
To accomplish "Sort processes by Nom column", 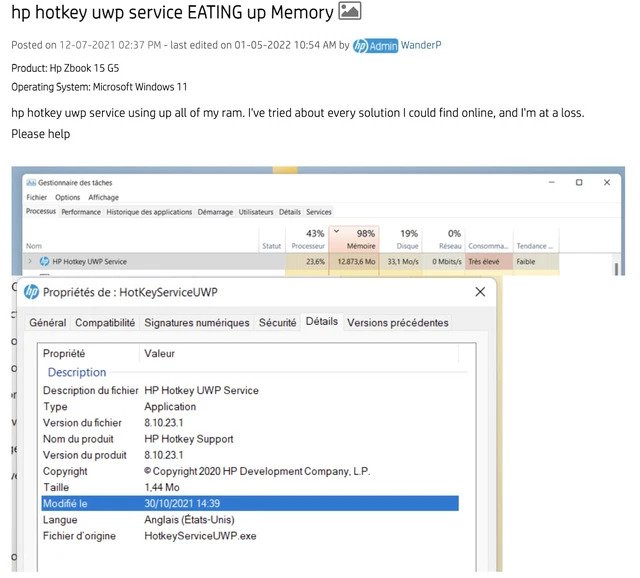I will [x=34, y=246].
